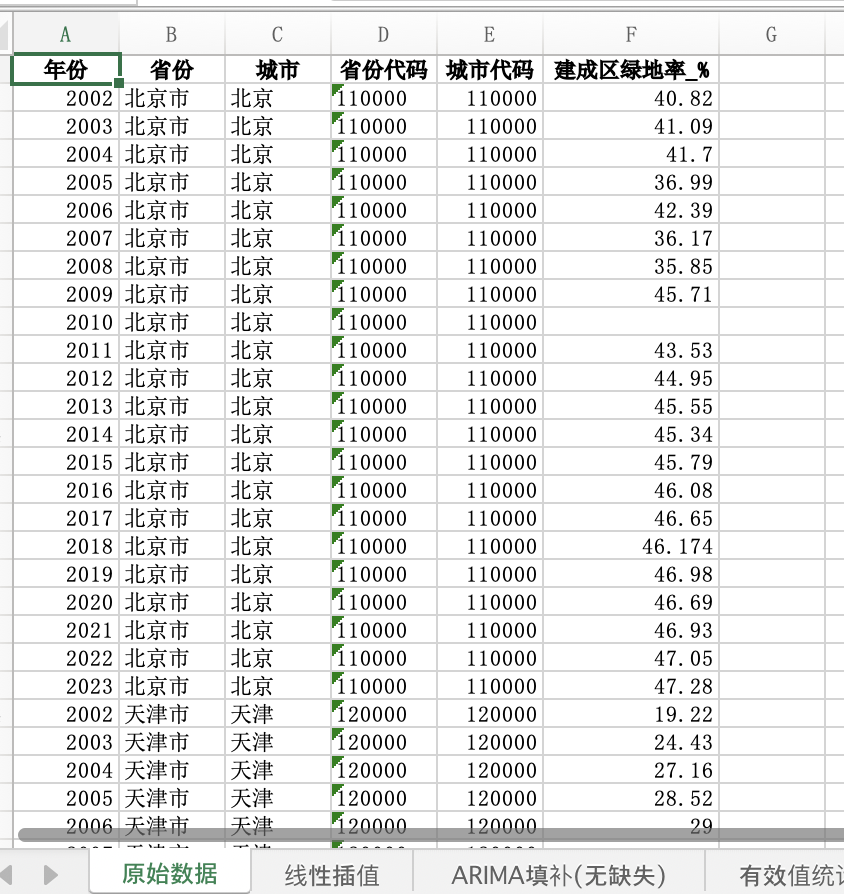The image size is (844, 894).
Task: Select the cell with value 45.79
Action: pyautogui.click(x=631, y=462)
